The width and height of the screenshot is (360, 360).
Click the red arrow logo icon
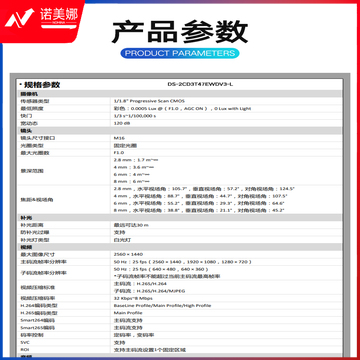pyautogui.click(x=19, y=18)
